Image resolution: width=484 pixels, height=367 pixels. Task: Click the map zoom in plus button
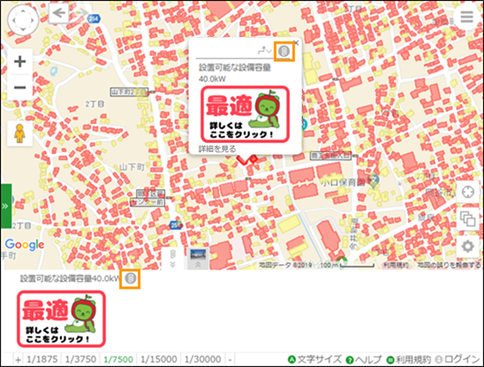tap(20, 61)
